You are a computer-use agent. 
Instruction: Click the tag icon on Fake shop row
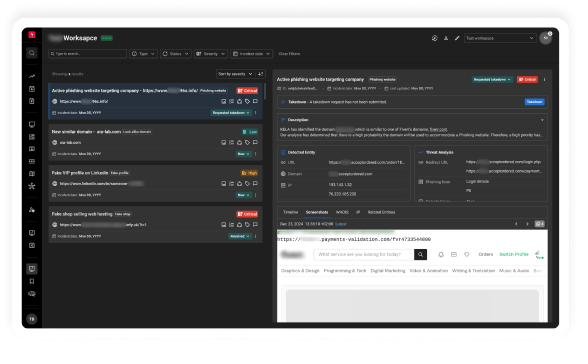point(248,225)
